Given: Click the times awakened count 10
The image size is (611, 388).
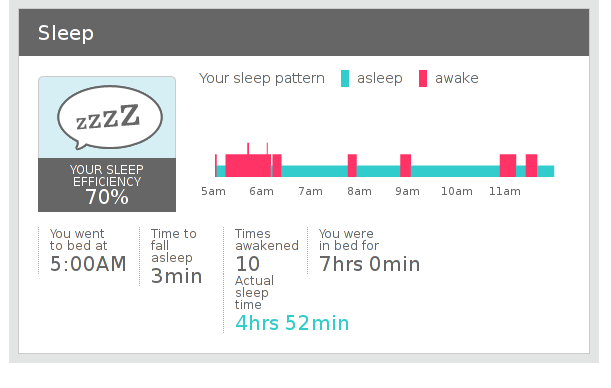Looking at the screenshot, I should tap(248, 264).
